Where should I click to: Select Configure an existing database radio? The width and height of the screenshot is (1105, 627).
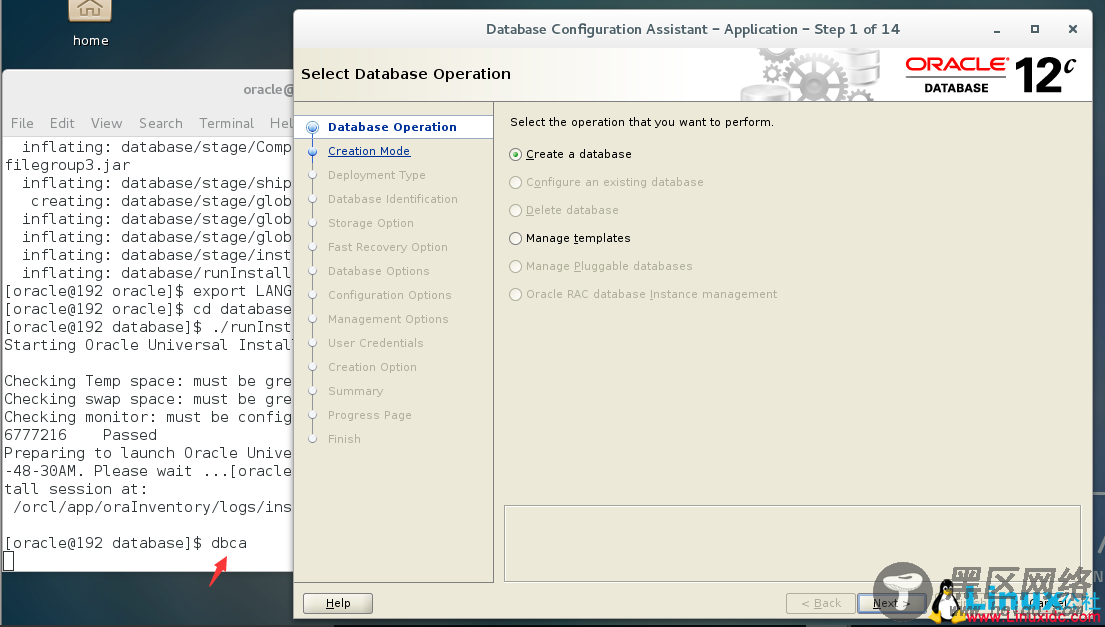606,182
